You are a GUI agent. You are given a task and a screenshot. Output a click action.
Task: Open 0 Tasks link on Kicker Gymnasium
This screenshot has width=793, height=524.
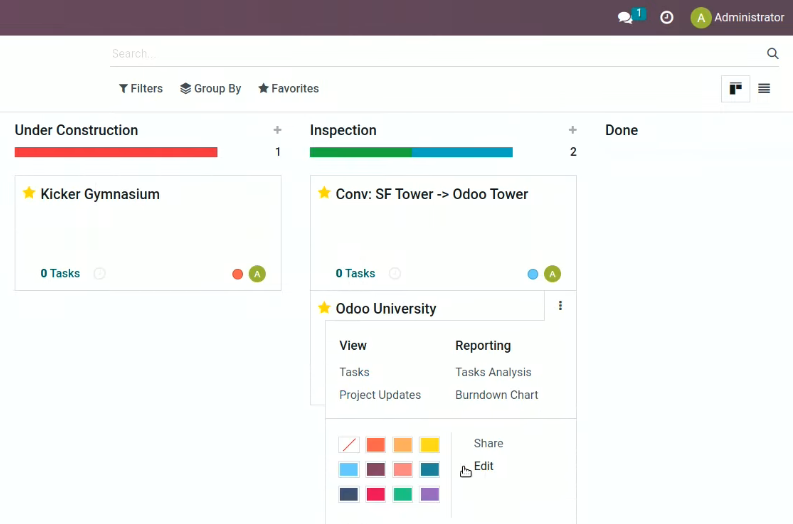click(60, 274)
